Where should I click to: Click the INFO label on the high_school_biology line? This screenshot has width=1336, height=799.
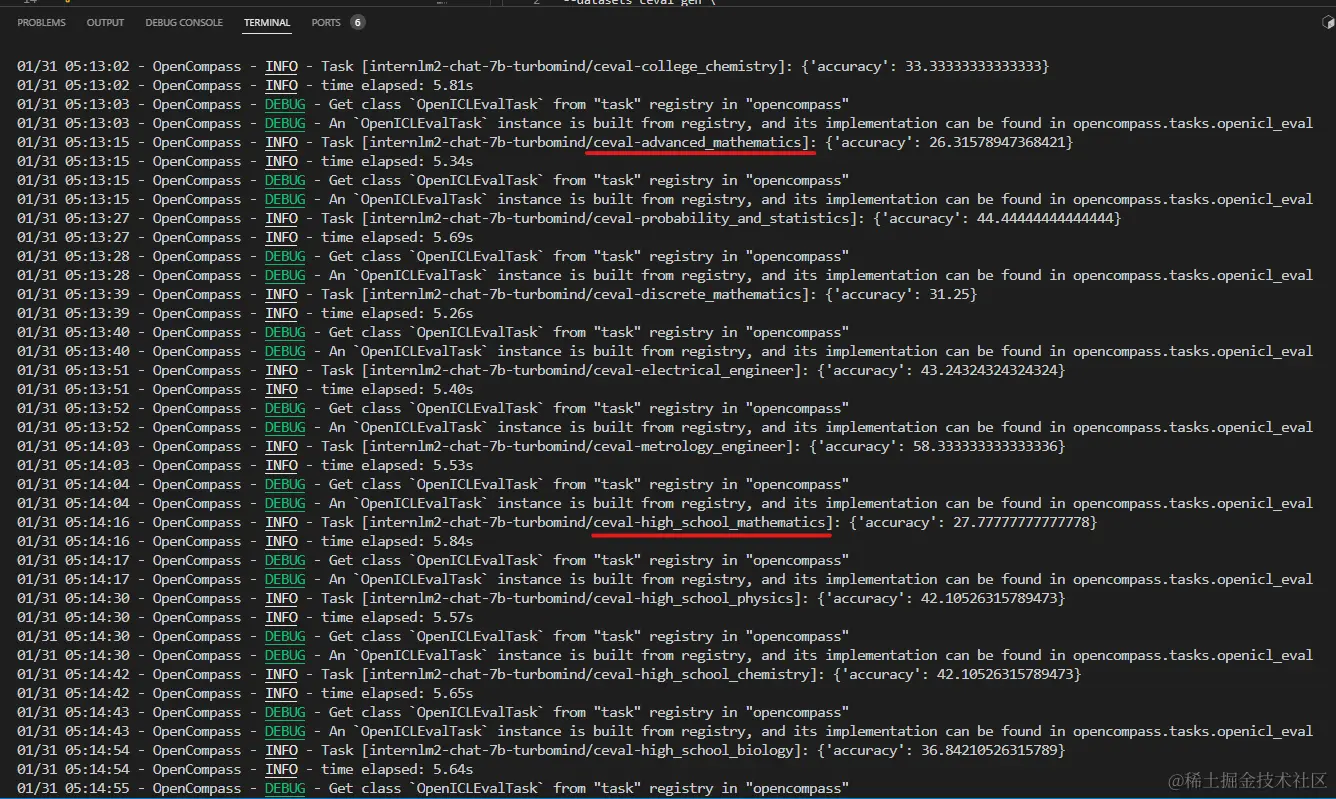coord(281,750)
